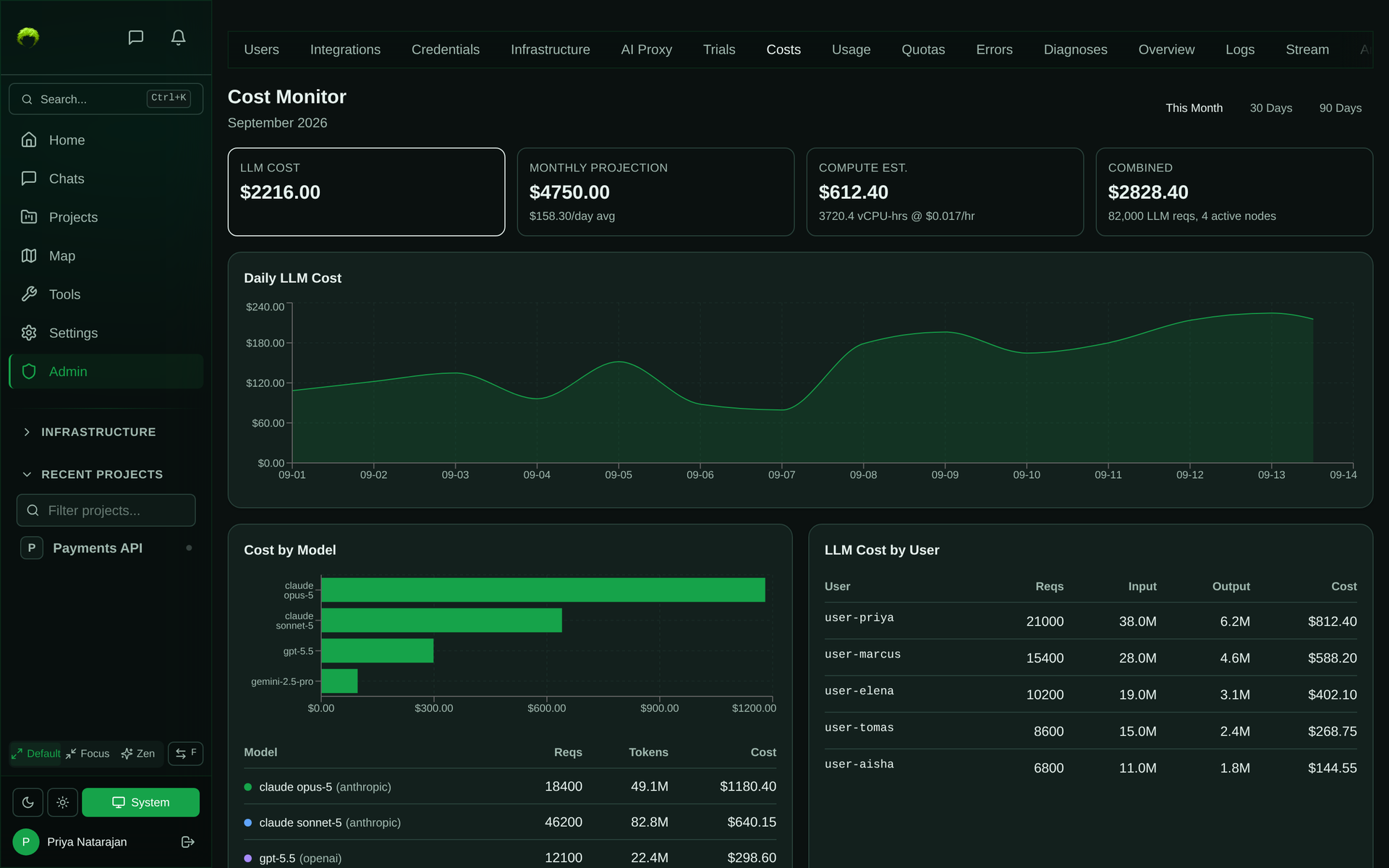Select the Zen layout mode

point(138,753)
